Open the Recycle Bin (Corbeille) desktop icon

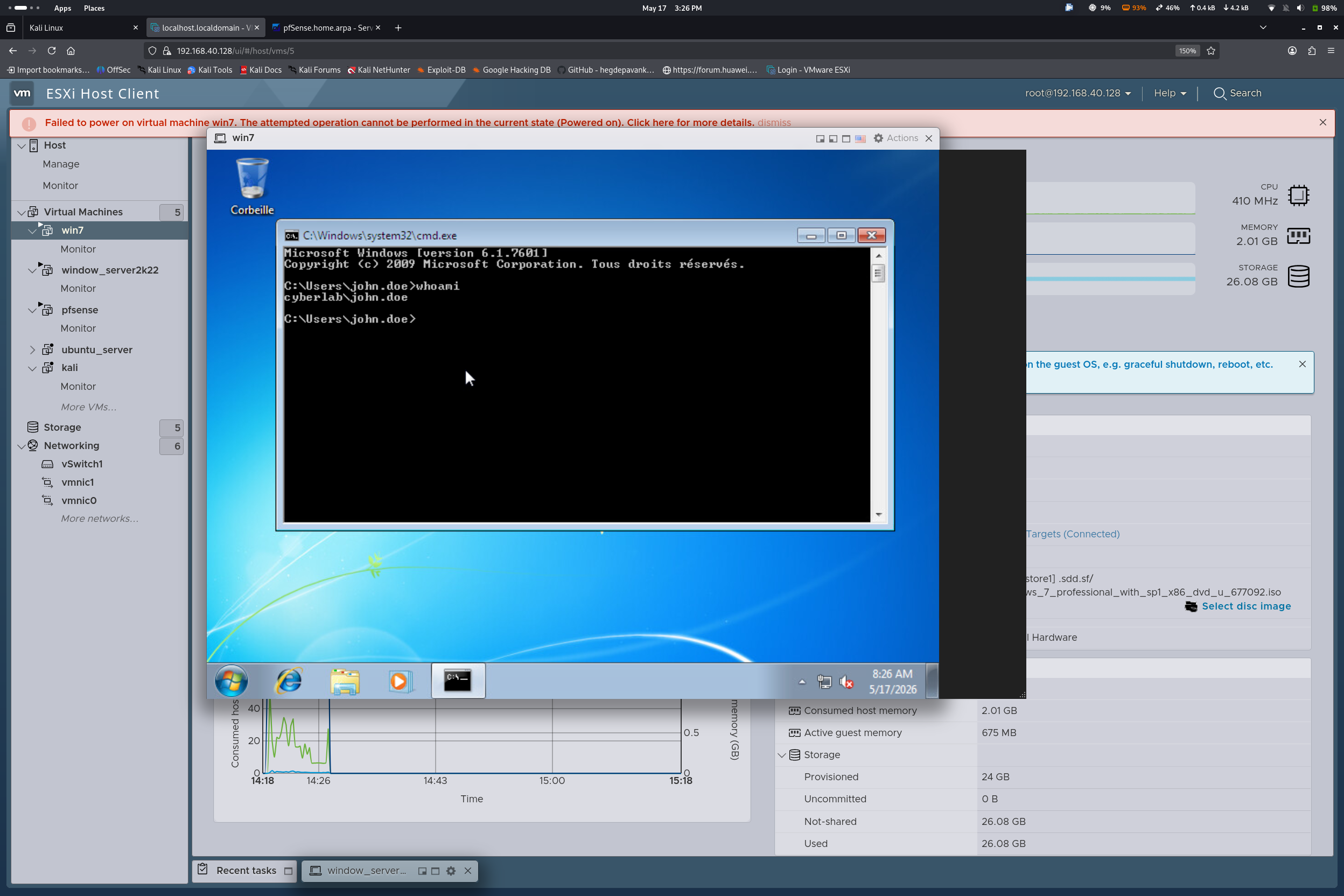click(x=252, y=186)
